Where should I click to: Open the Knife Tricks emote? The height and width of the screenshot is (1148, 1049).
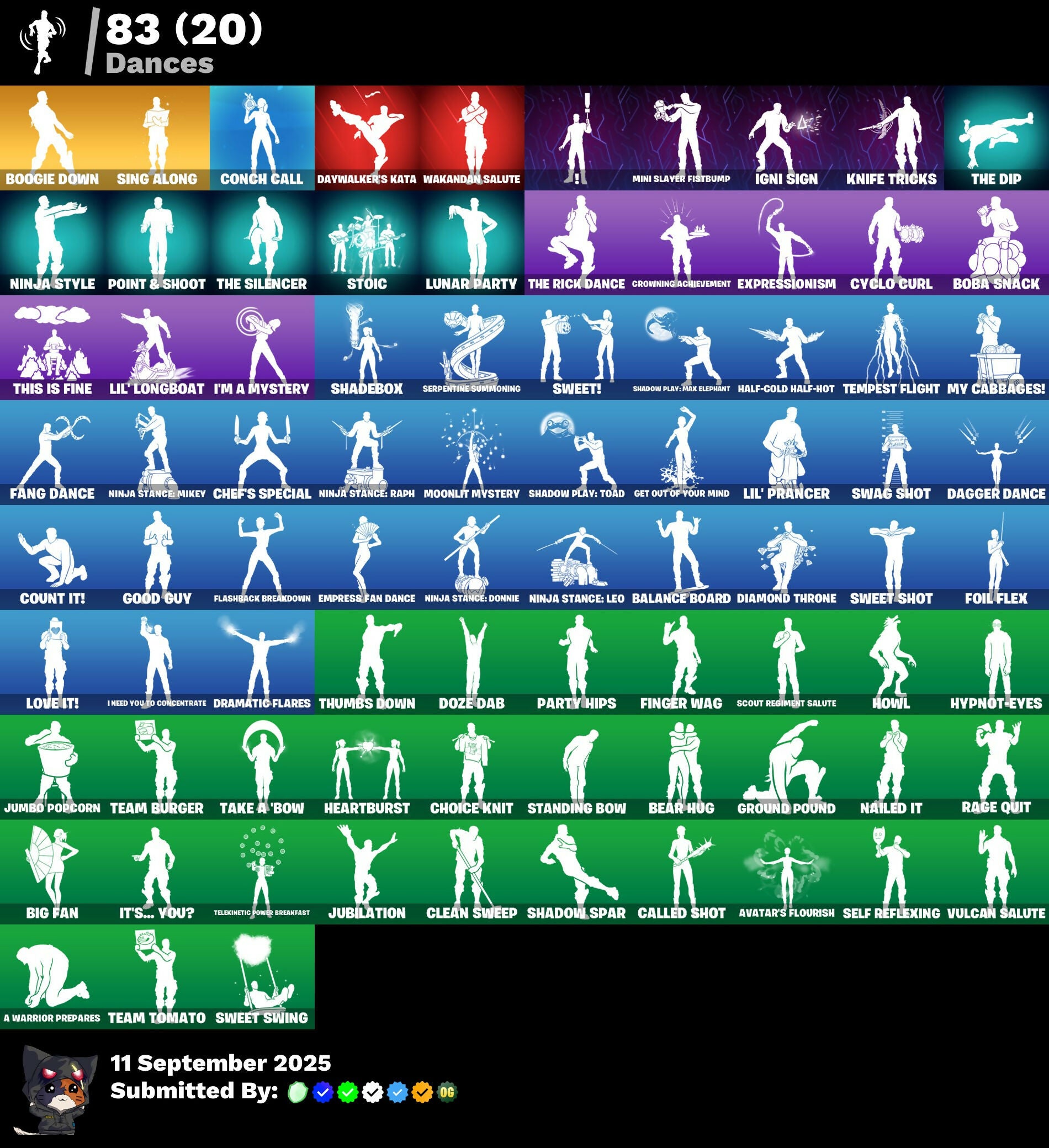coord(891,138)
